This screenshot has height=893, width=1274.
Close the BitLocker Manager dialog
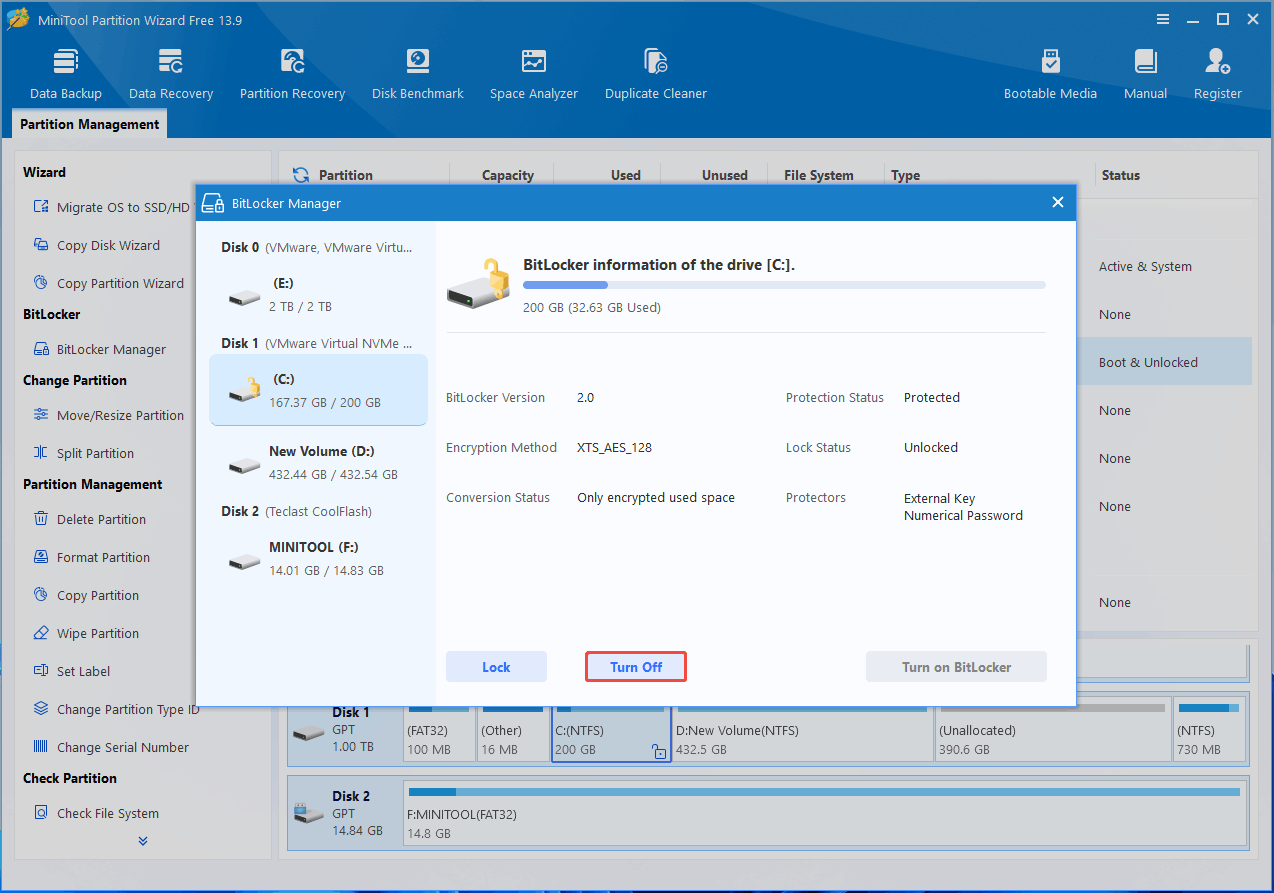(x=1058, y=202)
